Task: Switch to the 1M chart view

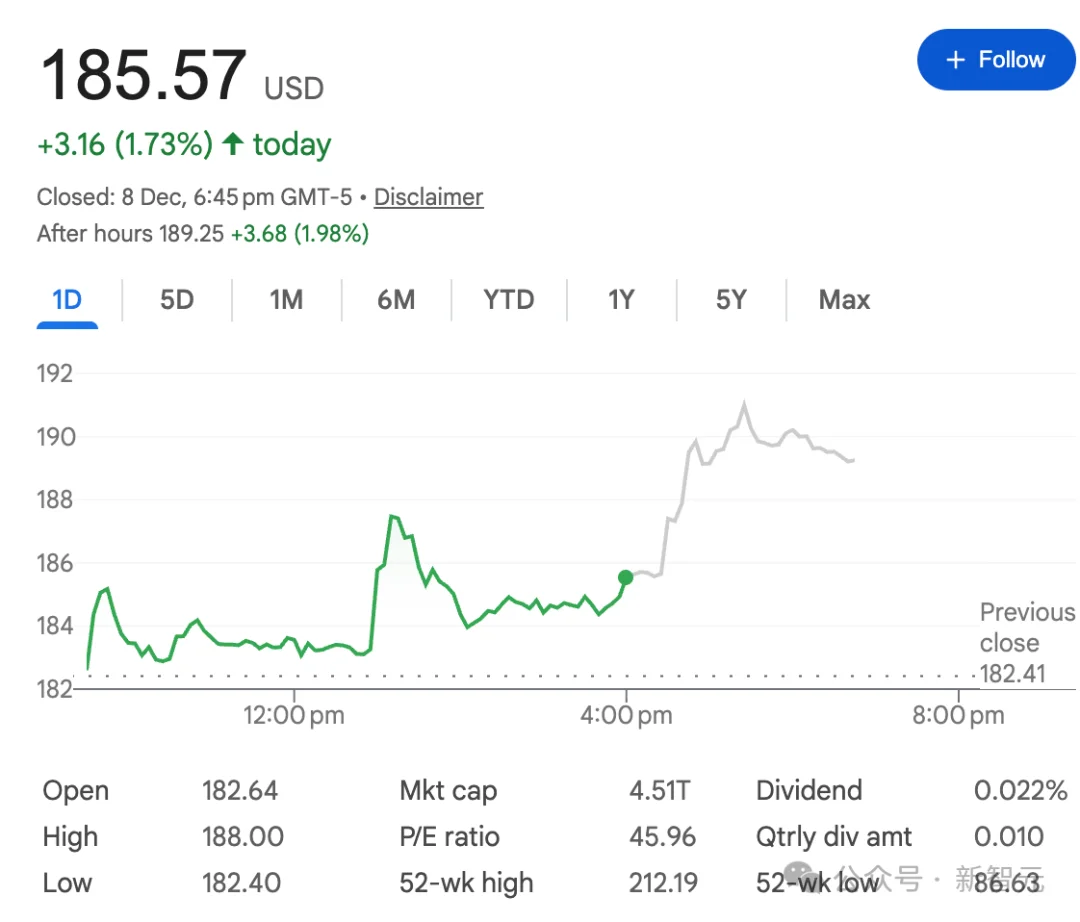Action: click(x=286, y=299)
